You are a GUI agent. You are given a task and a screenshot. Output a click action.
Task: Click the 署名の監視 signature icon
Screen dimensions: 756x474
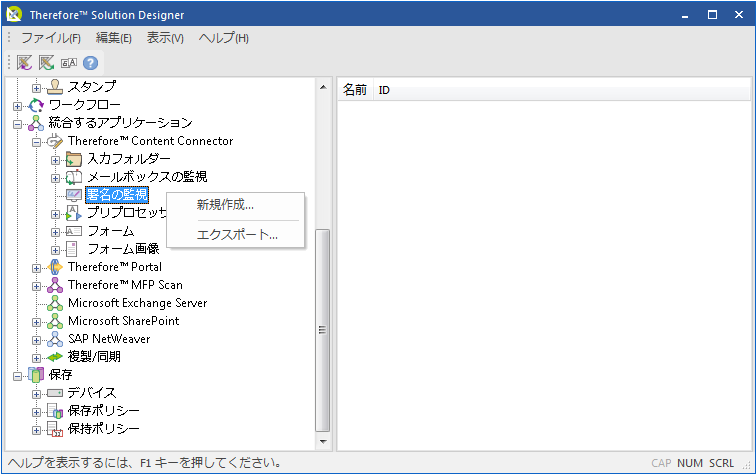coord(74,195)
